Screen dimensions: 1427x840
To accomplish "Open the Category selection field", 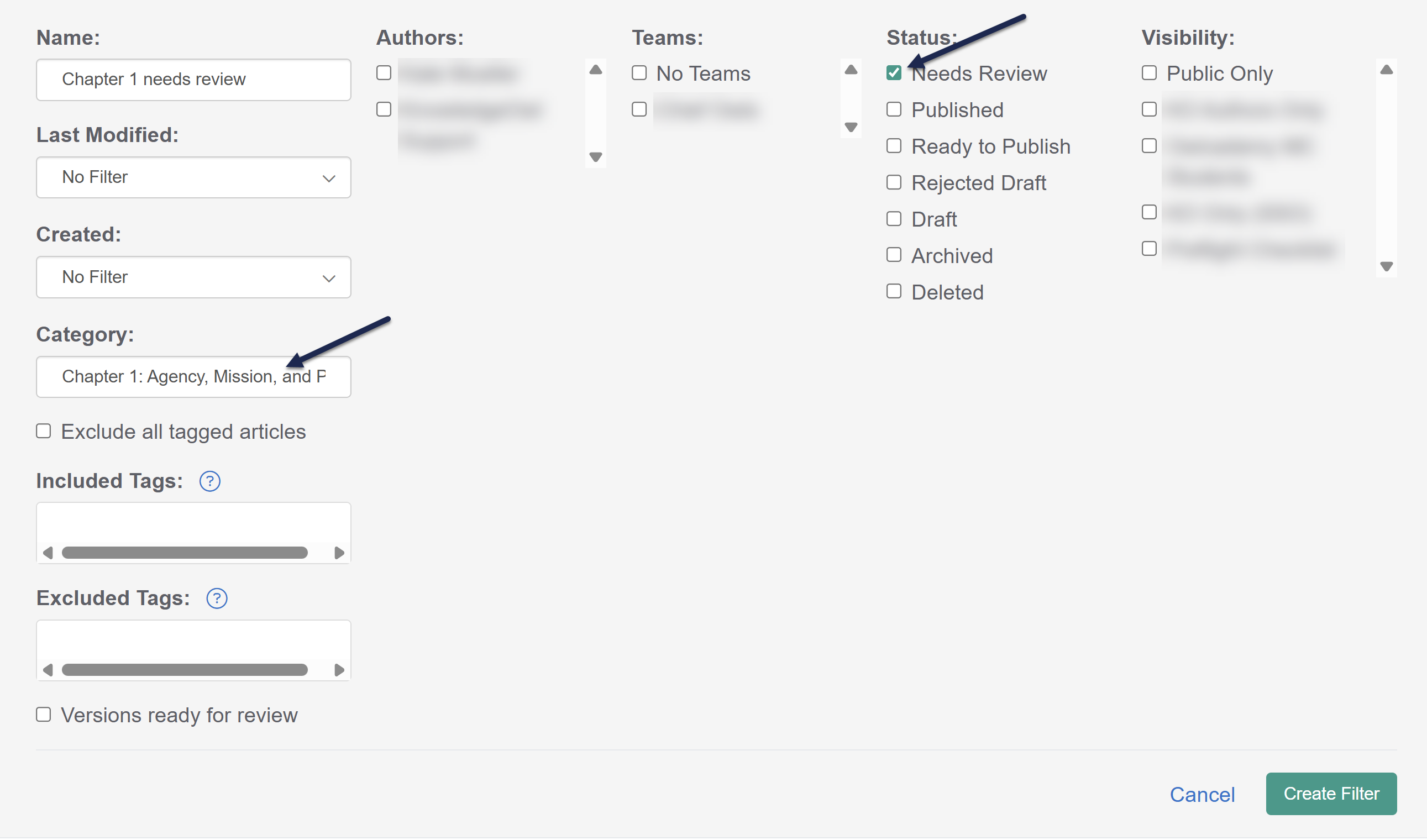I will 193,377.
